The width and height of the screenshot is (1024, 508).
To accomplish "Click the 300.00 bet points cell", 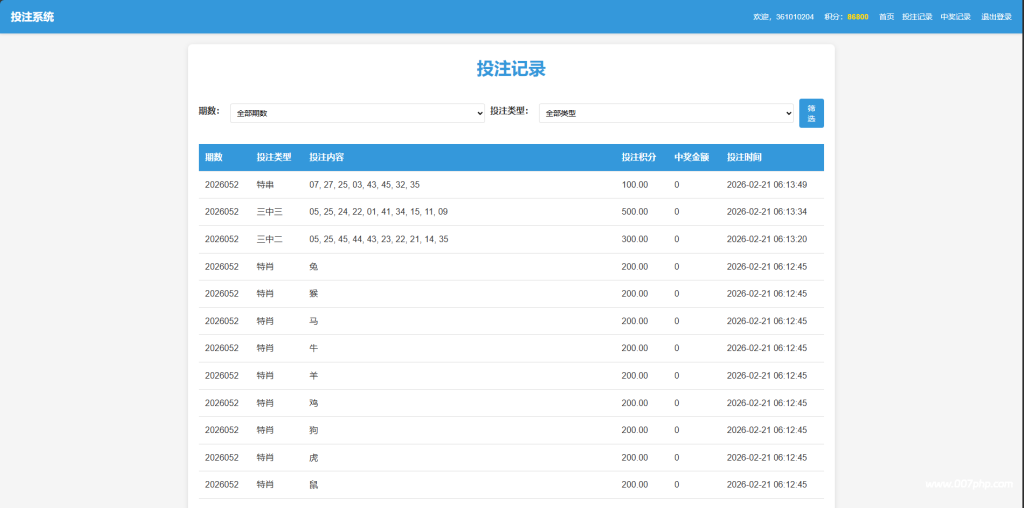I will point(635,240).
